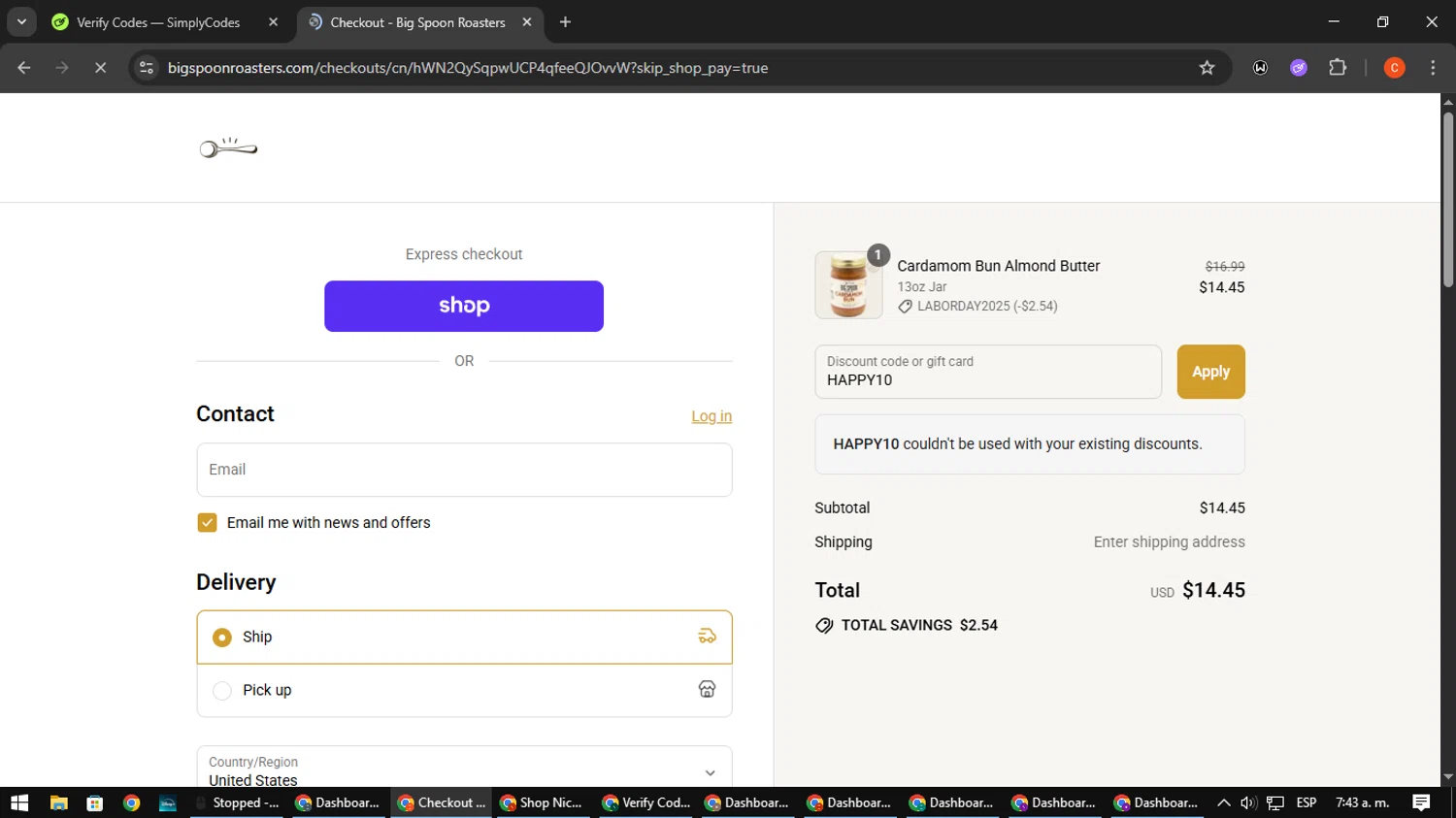
Task: Click the delivery truck icon in Ship row
Action: tap(707, 637)
